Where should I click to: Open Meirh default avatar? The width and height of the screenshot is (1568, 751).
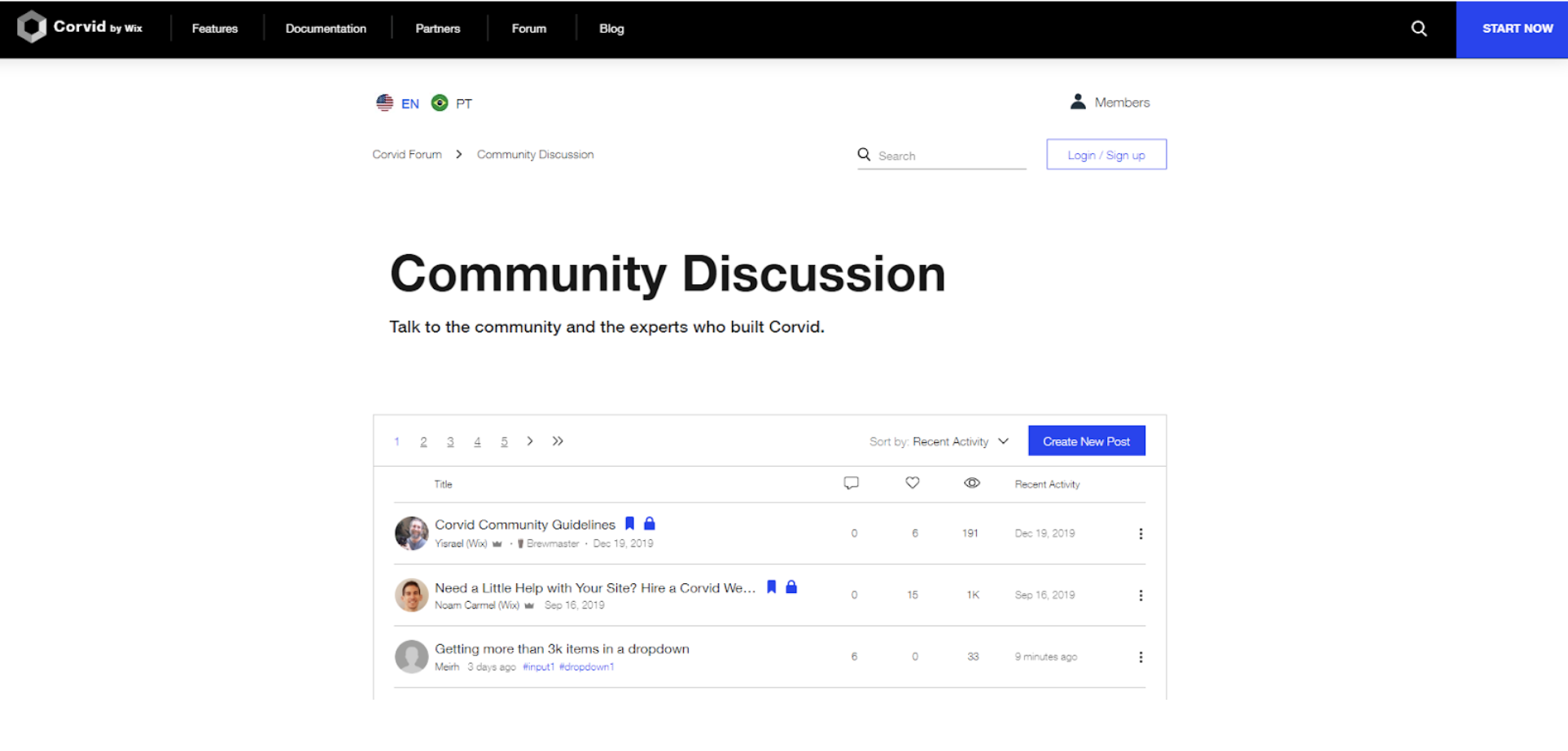pos(412,657)
